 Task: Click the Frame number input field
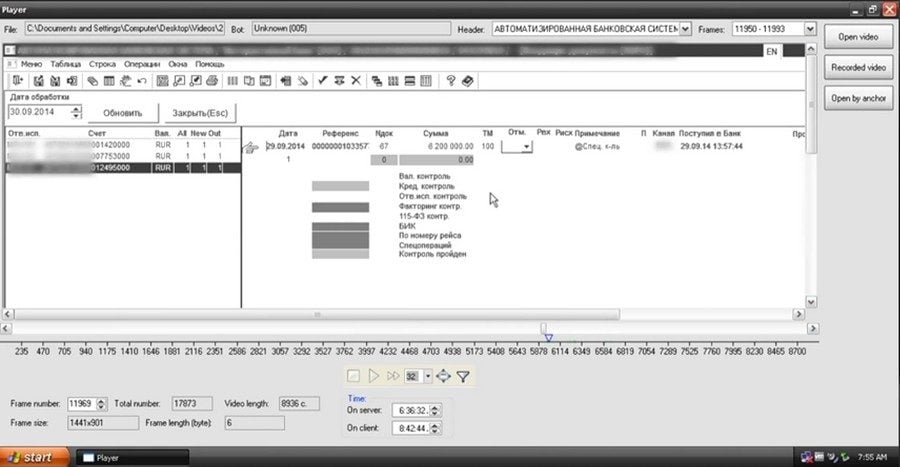(81, 403)
